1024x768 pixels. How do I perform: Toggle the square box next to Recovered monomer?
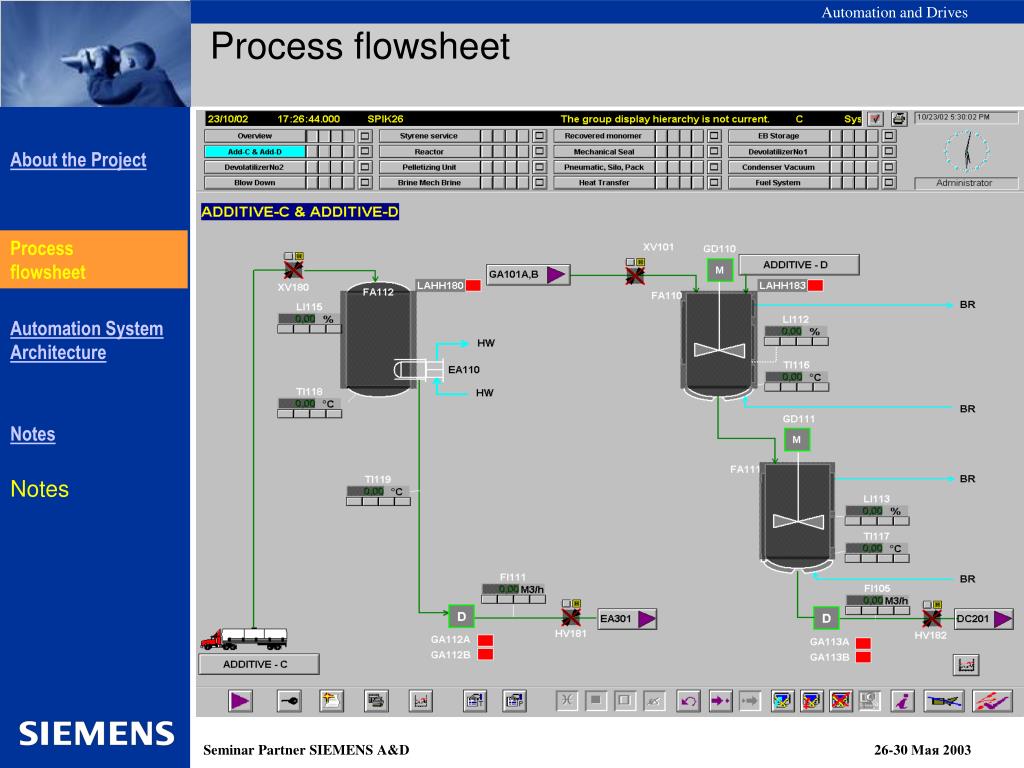pyautogui.click(x=714, y=136)
